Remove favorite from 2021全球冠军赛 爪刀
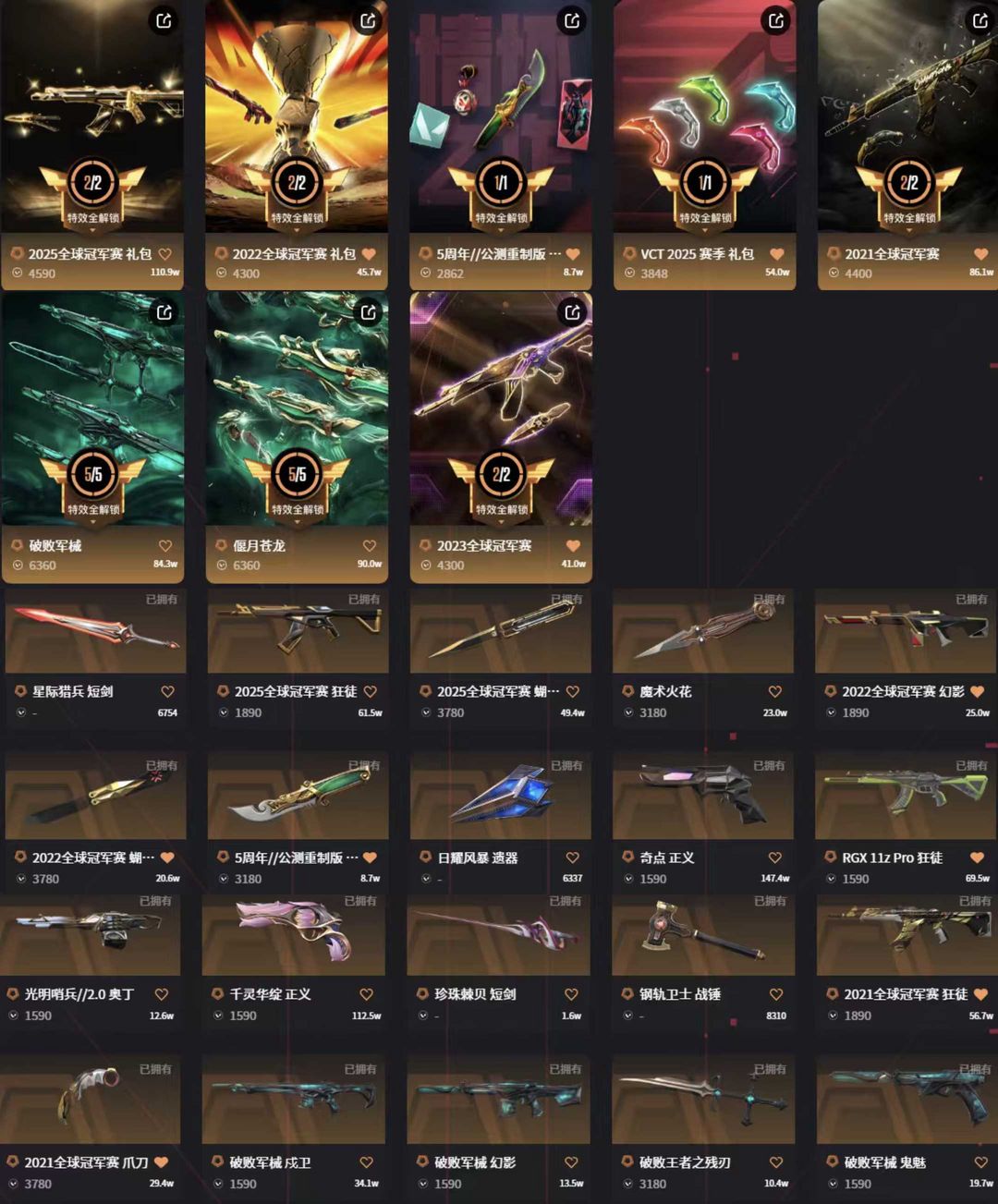The width and height of the screenshot is (998, 1204). (x=162, y=1162)
